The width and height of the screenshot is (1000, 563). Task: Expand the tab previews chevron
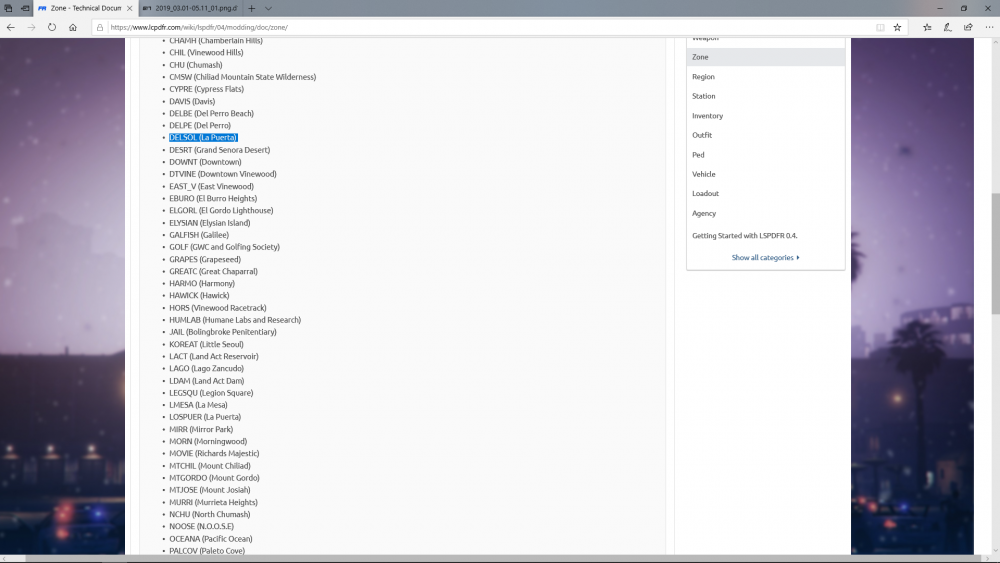click(x=268, y=8)
